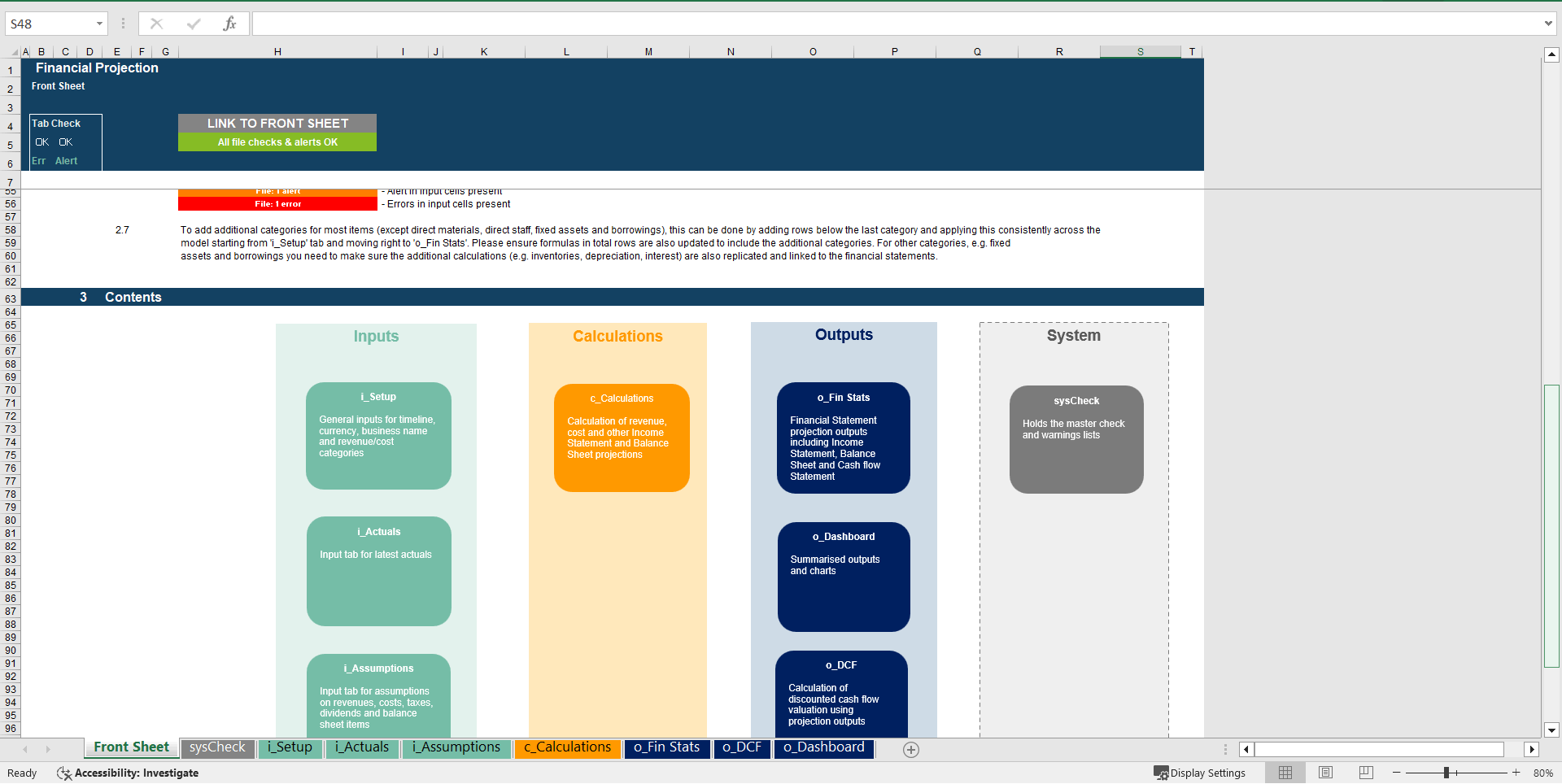Adjust the zoom slider handle
1562x784 pixels.
point(1446,773)
